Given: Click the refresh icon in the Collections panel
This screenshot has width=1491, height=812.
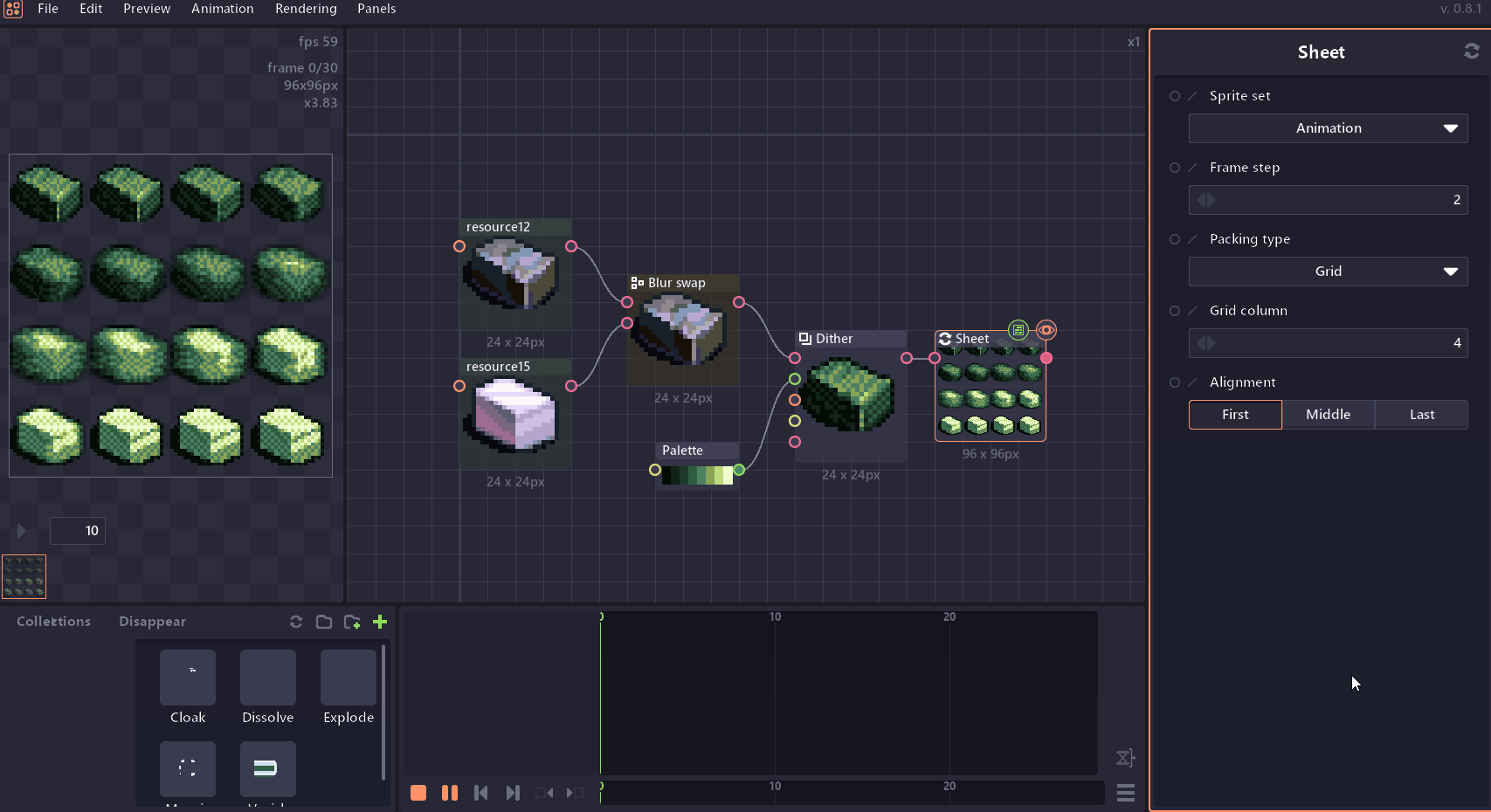Looking at the screenshot, I should (296, 622).
